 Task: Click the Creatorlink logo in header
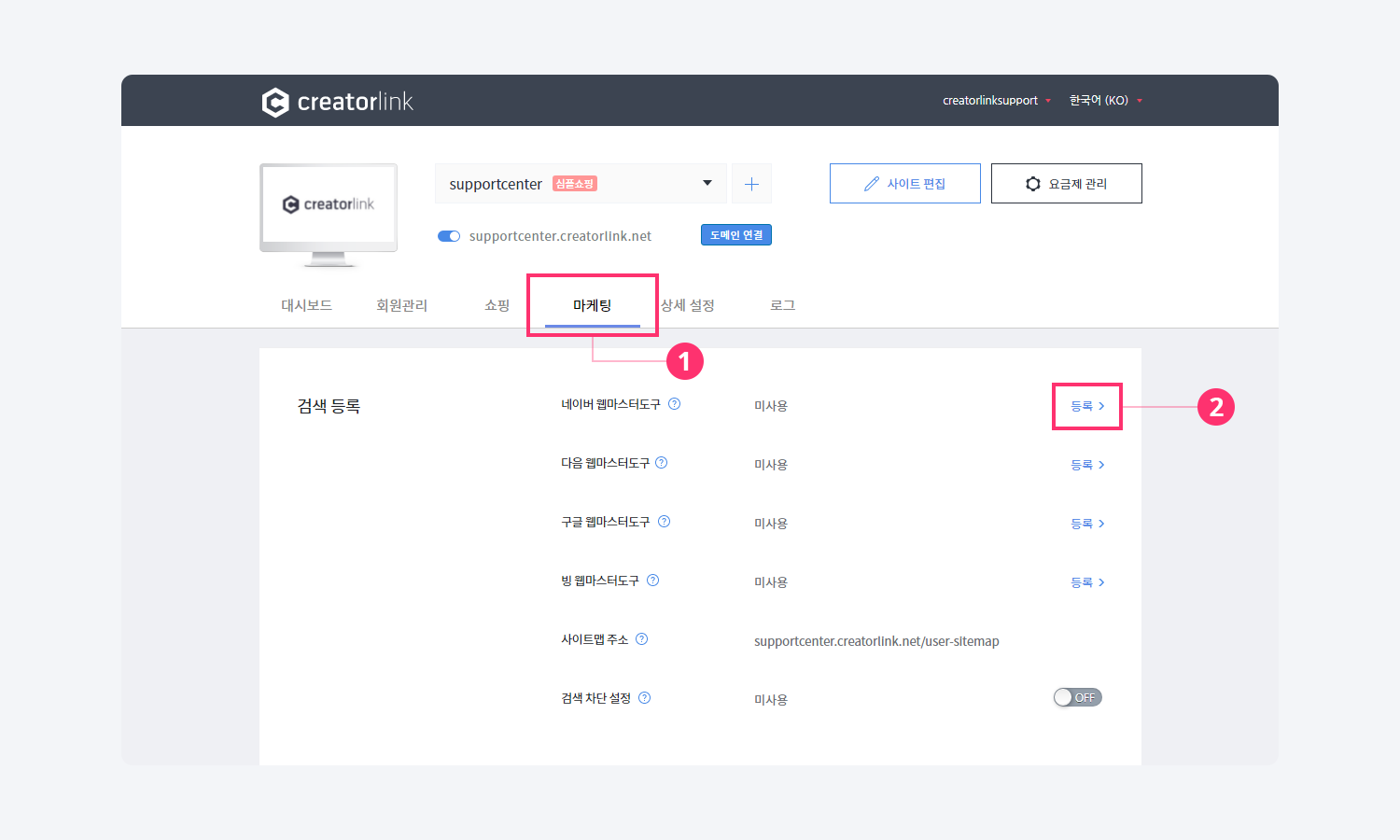point(337,102)
